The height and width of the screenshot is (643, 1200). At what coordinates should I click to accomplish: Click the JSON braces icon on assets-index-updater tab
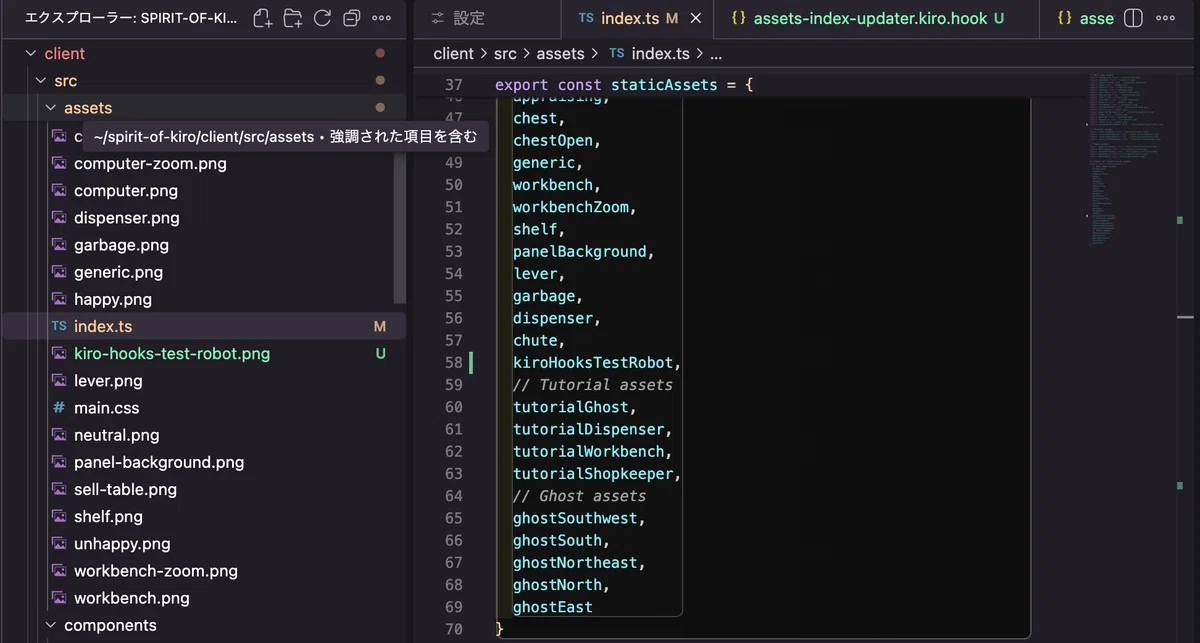click(739, 18)
